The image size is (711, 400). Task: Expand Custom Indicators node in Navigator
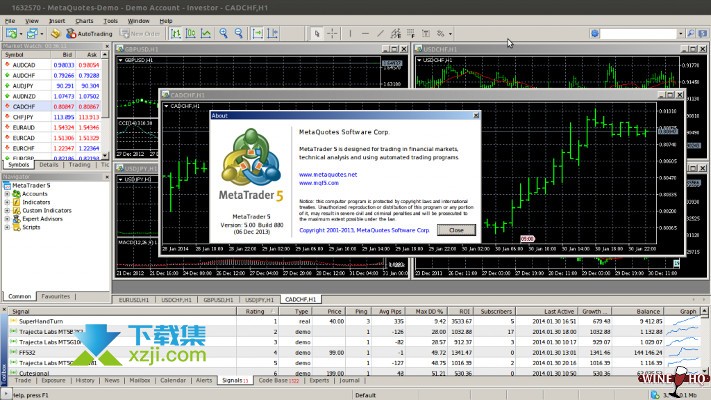click(7, 210)
